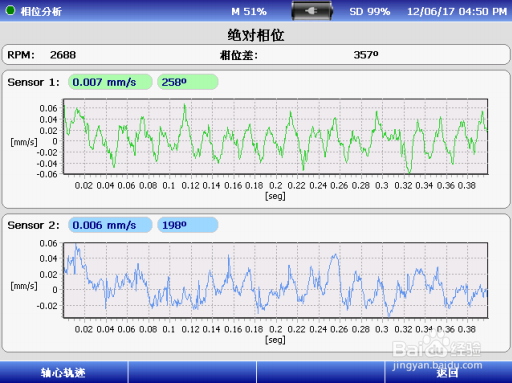Click the battery charging plug icon
The width and height of the screenshot is (512, 383).
312,11
